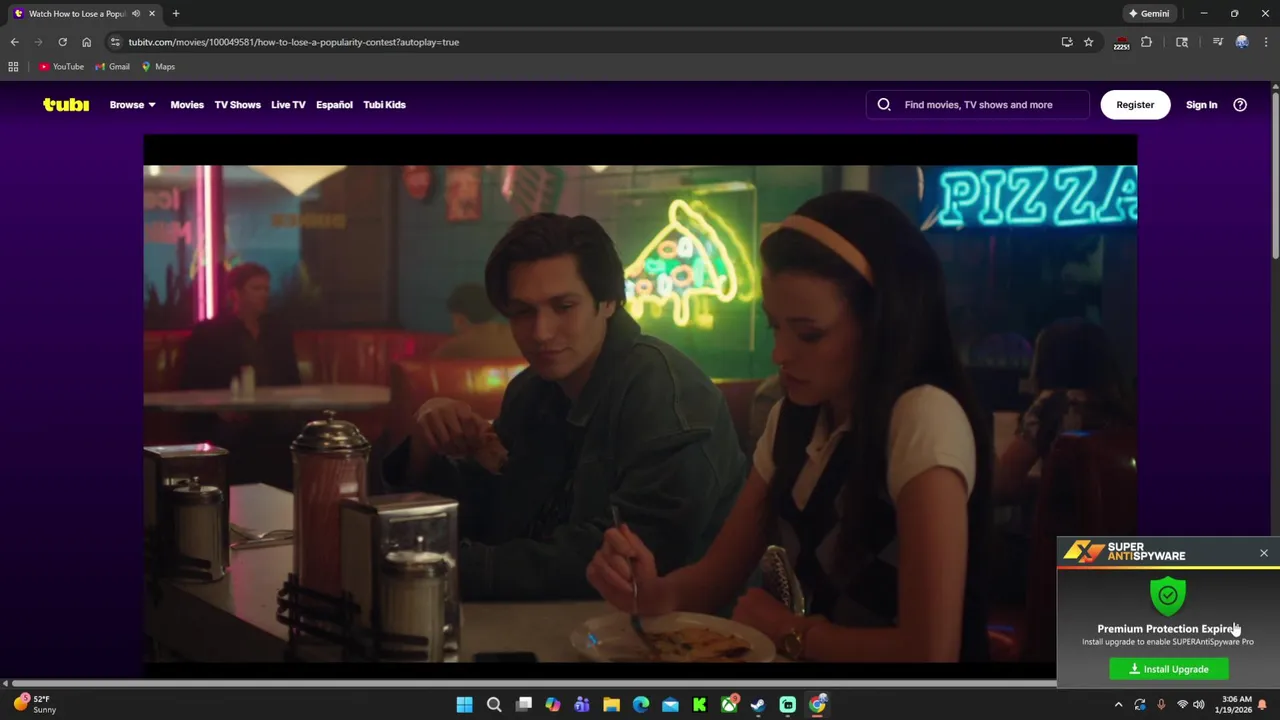This screenshot has width=1280, height=720.
Task: Open the media controls icon
Action: (x=1218, y=42)
